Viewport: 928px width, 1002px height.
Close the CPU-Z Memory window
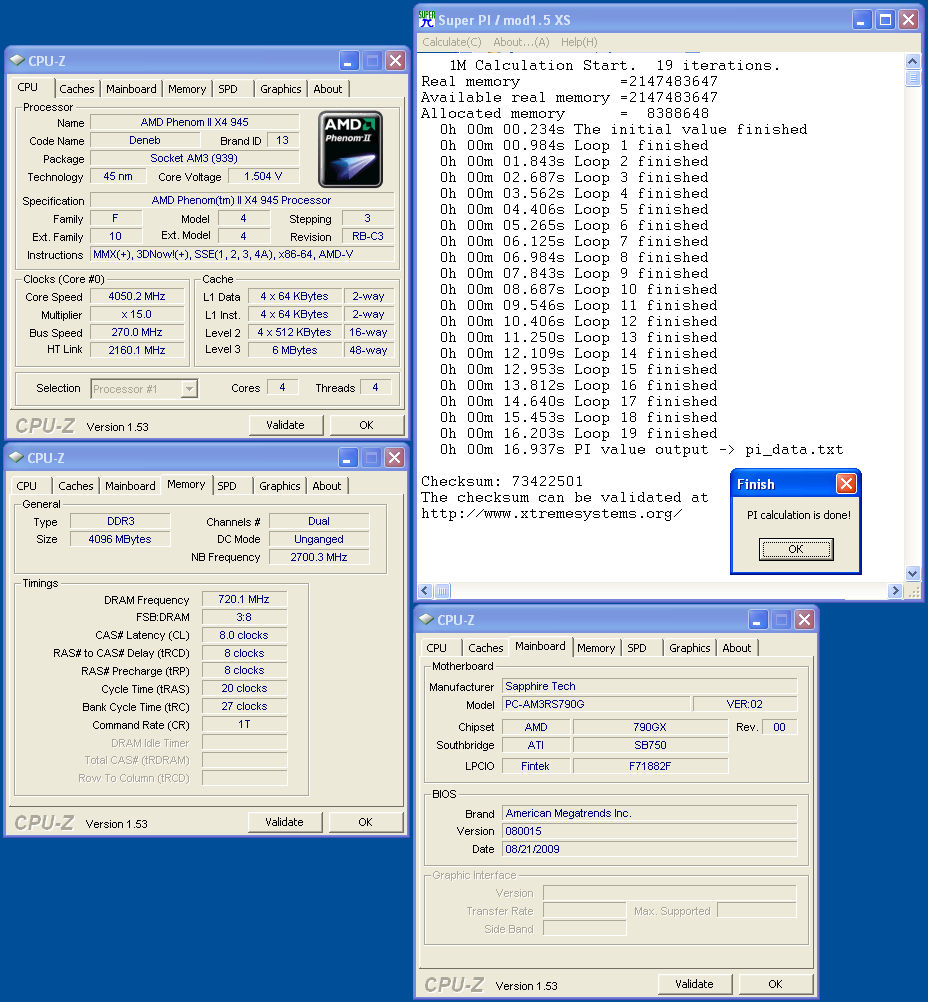point(395,458)
